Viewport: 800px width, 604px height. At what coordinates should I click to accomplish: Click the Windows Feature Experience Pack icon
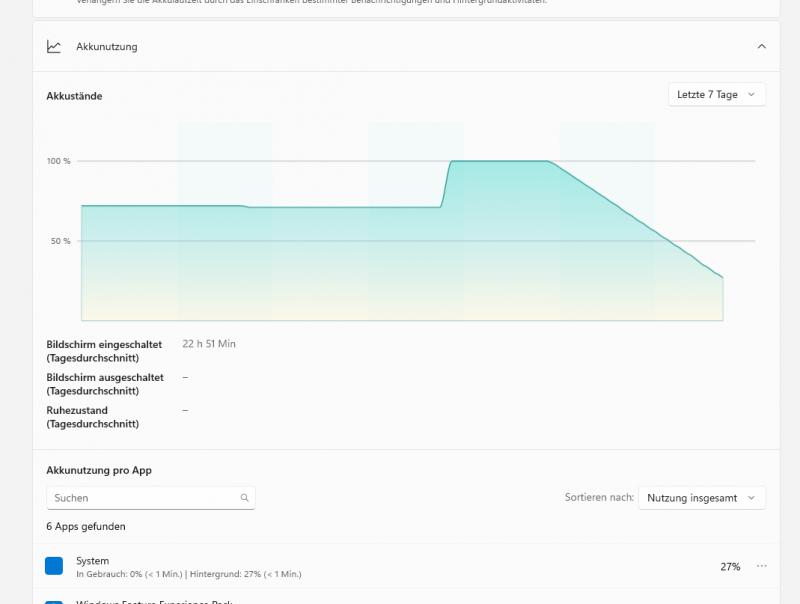54,600
